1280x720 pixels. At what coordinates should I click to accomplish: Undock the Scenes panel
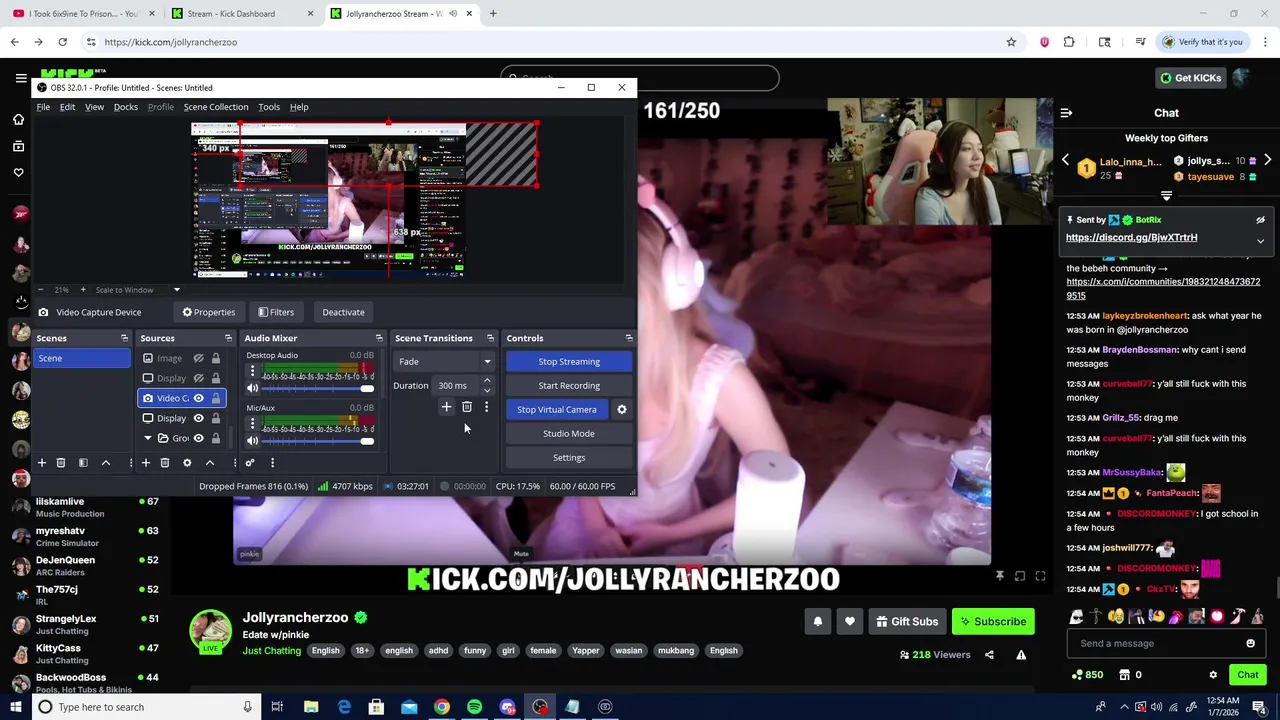(x=124, y=338)
